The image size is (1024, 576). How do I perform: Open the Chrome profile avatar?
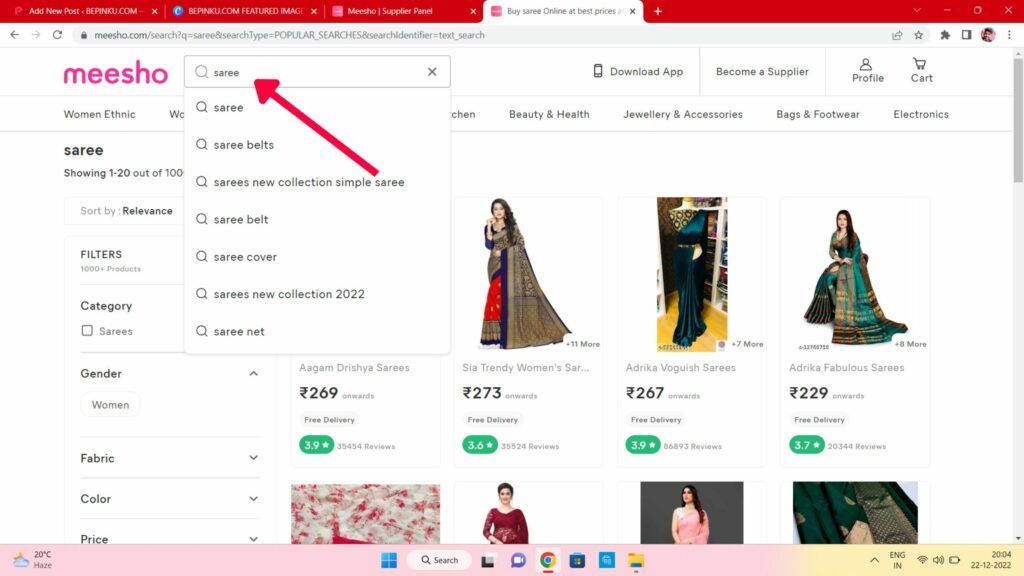point(987,35)
